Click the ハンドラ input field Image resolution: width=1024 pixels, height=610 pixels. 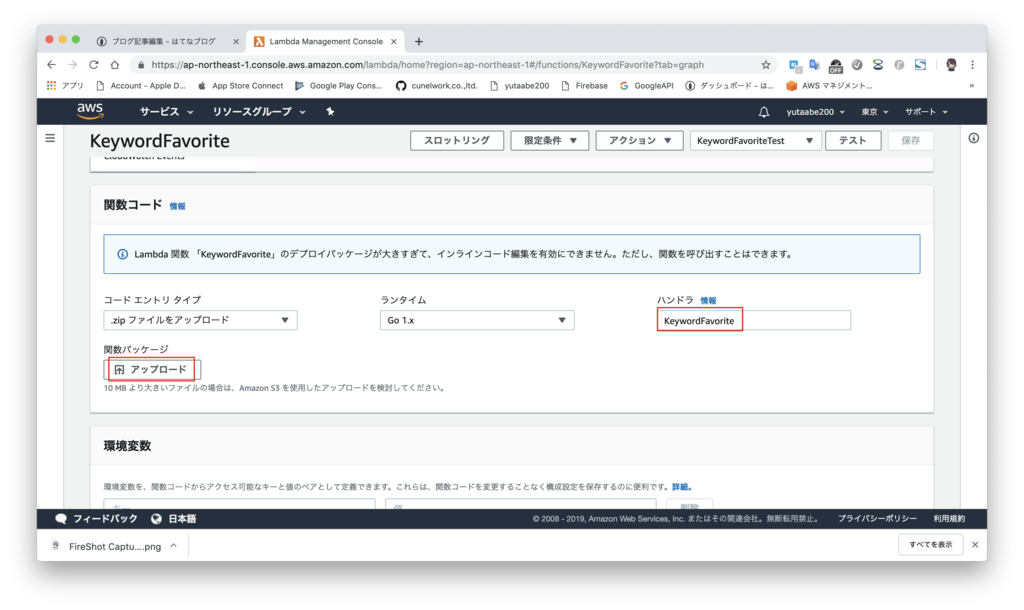[x=754, y=320]
